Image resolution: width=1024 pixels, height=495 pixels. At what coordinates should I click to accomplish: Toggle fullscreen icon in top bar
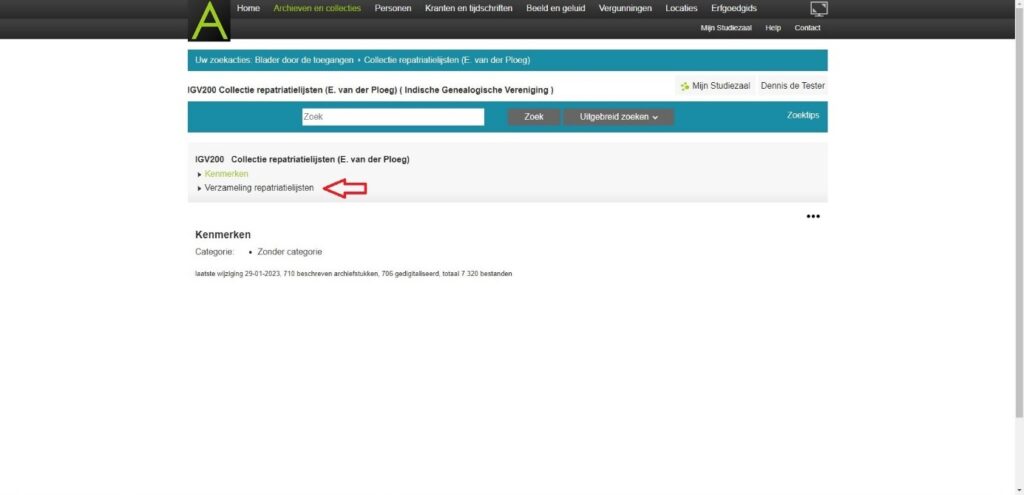click(x=818, y=9)
